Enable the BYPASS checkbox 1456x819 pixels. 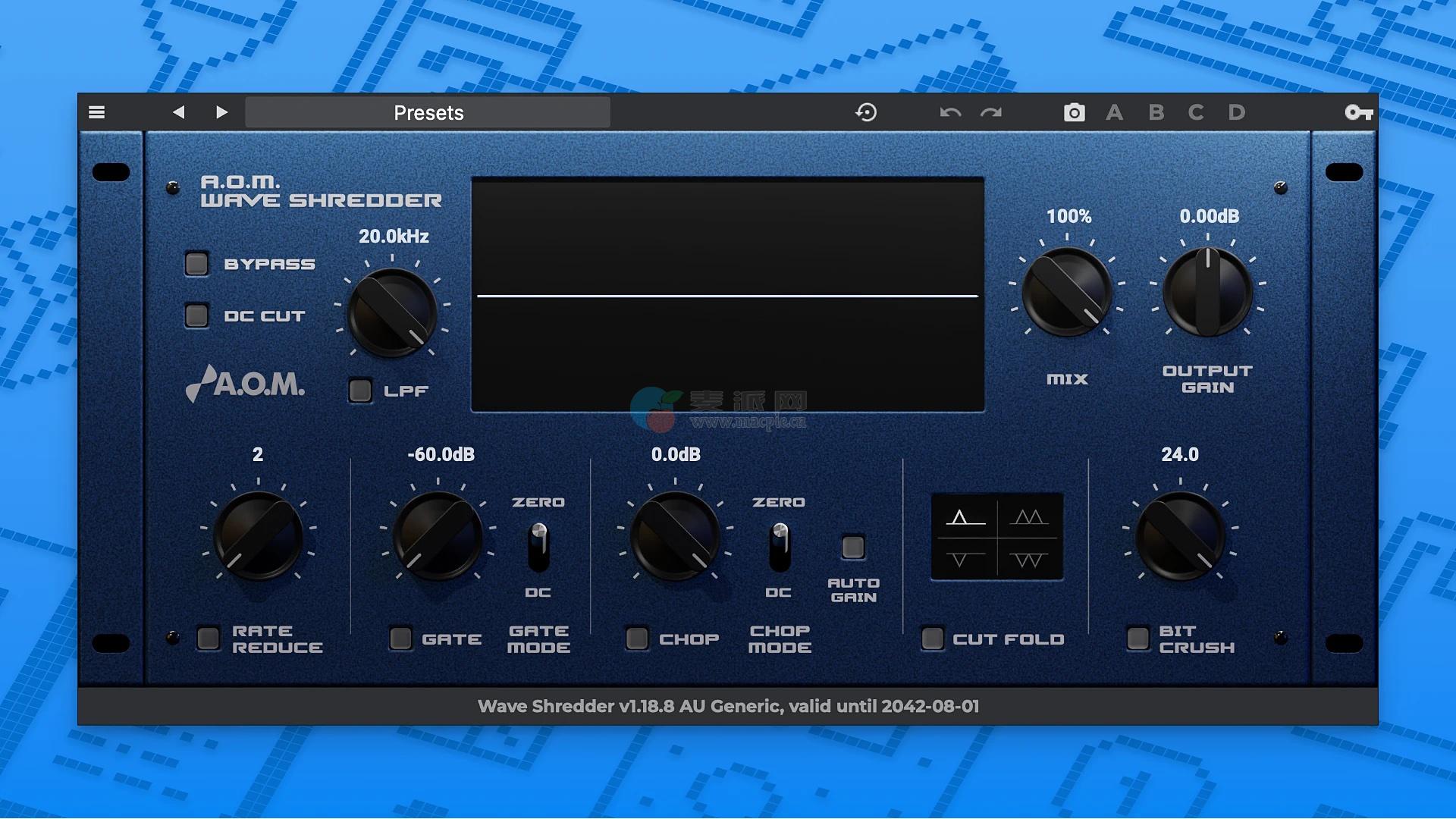point(196,264)
